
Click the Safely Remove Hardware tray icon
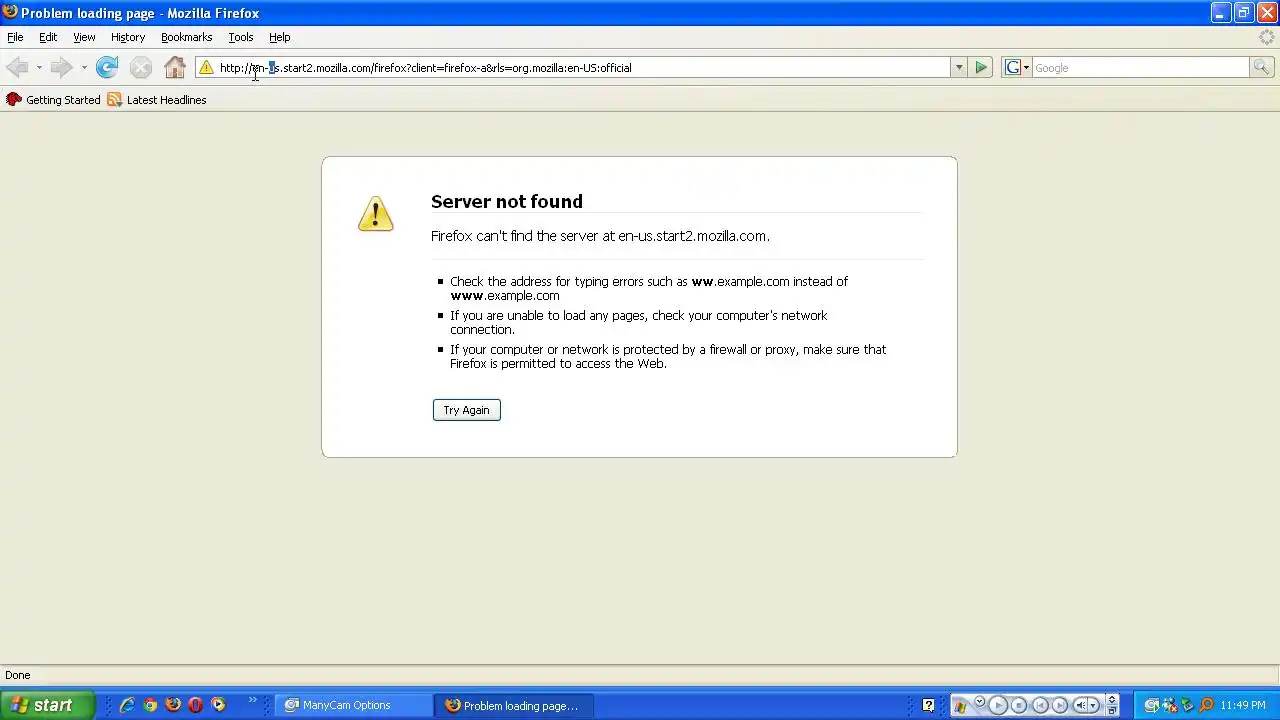1188,705
